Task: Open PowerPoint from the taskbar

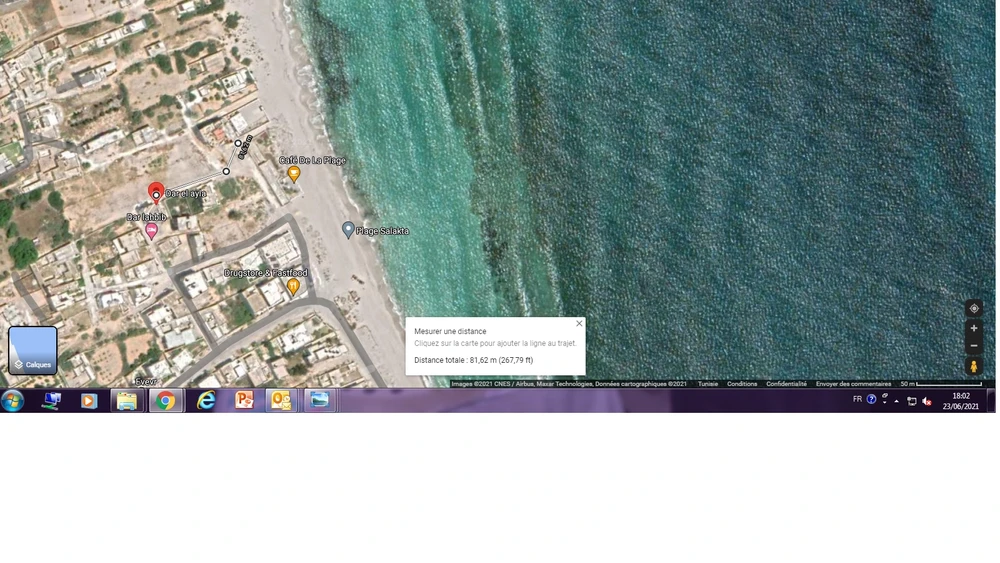Action: point(244,401)
